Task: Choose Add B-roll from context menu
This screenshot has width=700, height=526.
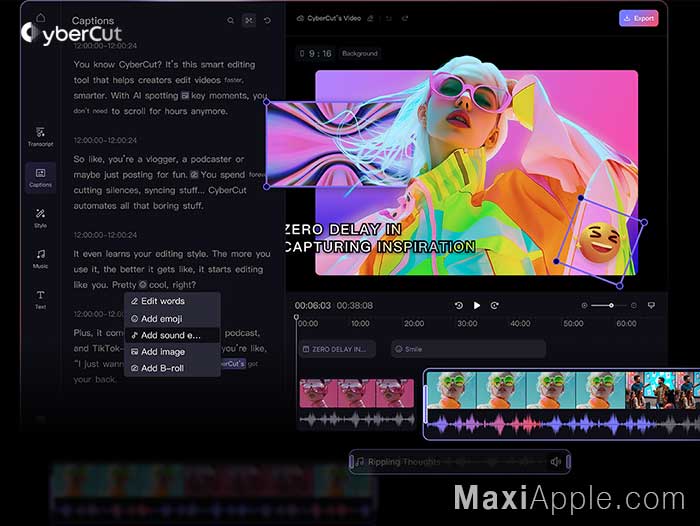Action: pos(172,368)
